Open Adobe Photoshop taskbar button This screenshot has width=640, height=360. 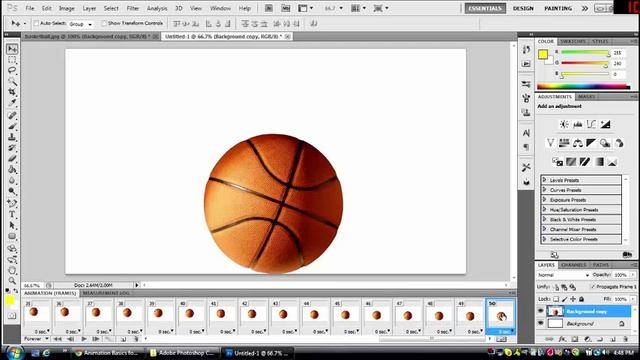182,353
